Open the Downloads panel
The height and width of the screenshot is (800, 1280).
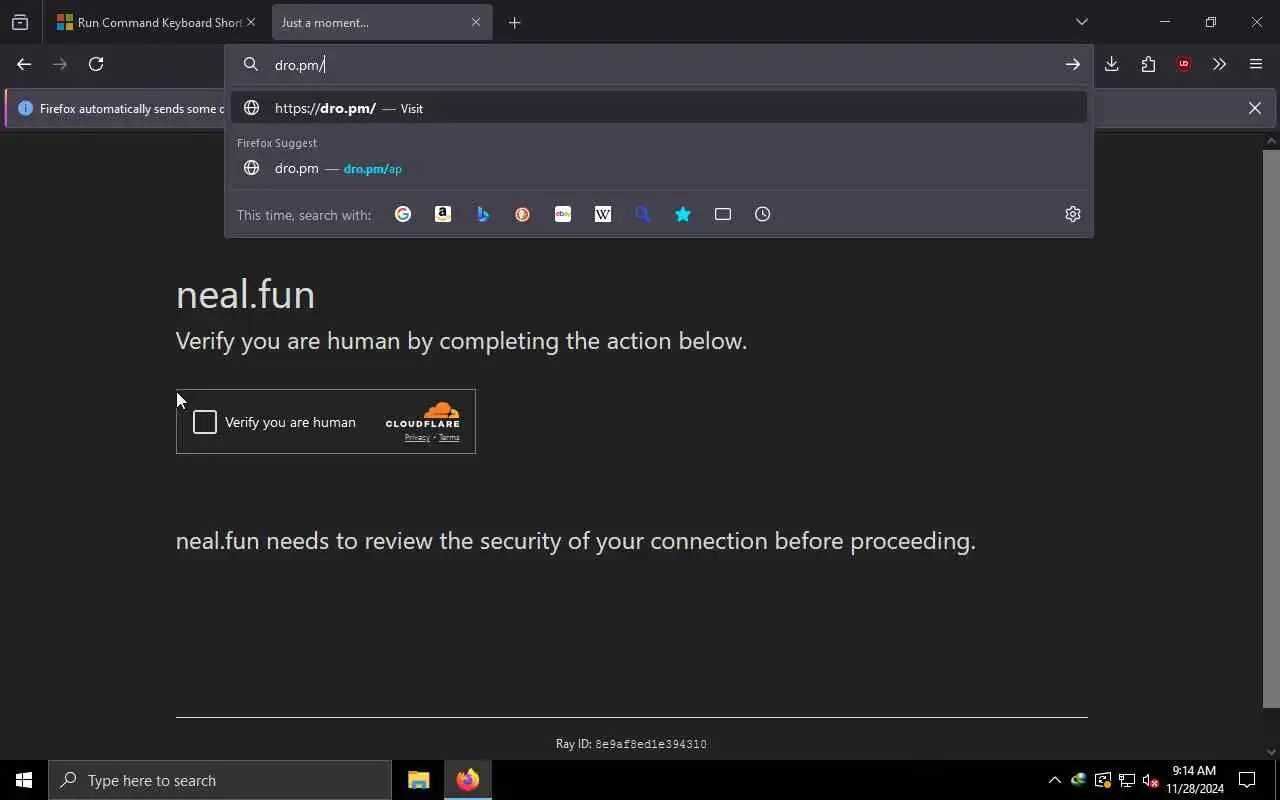tap(1111, 64)
